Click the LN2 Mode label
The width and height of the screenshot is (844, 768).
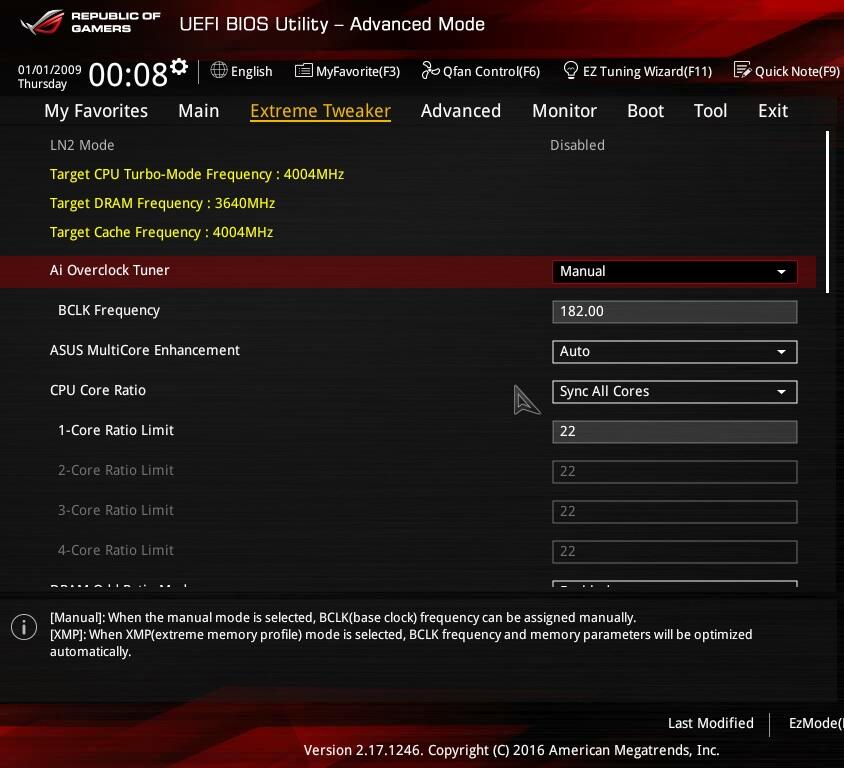(82, 145)
